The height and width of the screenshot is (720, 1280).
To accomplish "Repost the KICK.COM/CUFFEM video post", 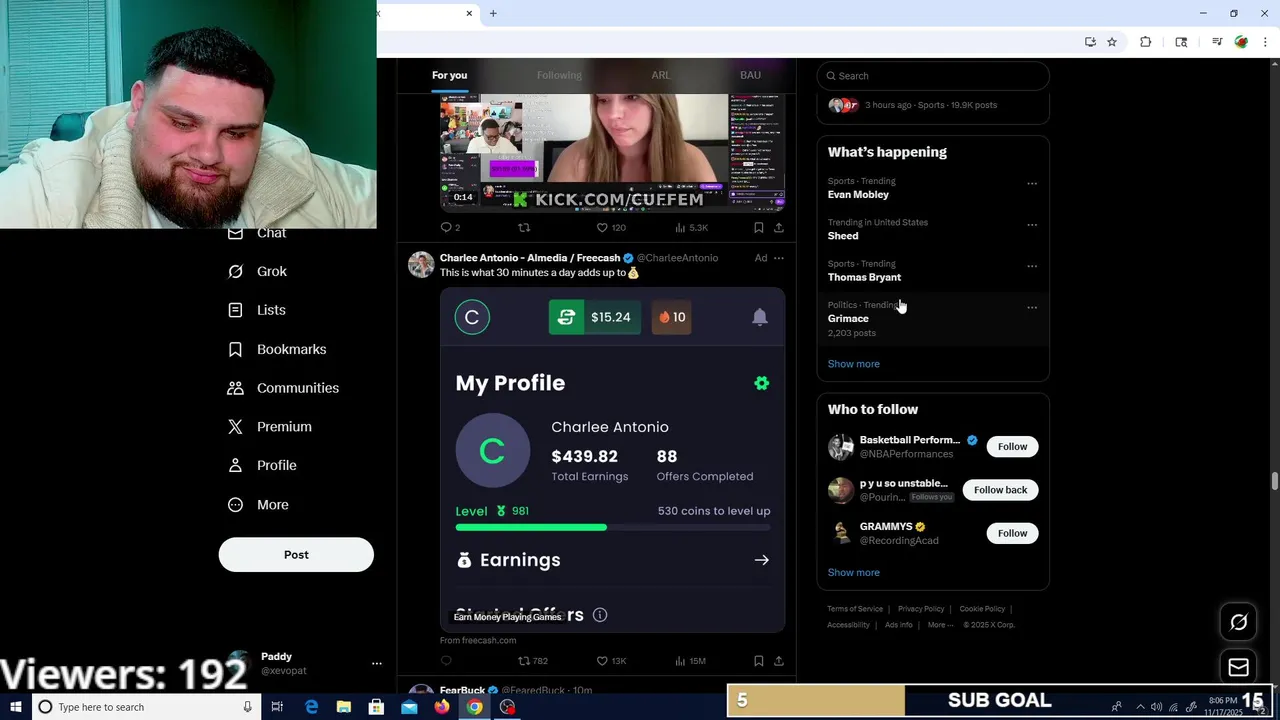I will pos(524,227).
